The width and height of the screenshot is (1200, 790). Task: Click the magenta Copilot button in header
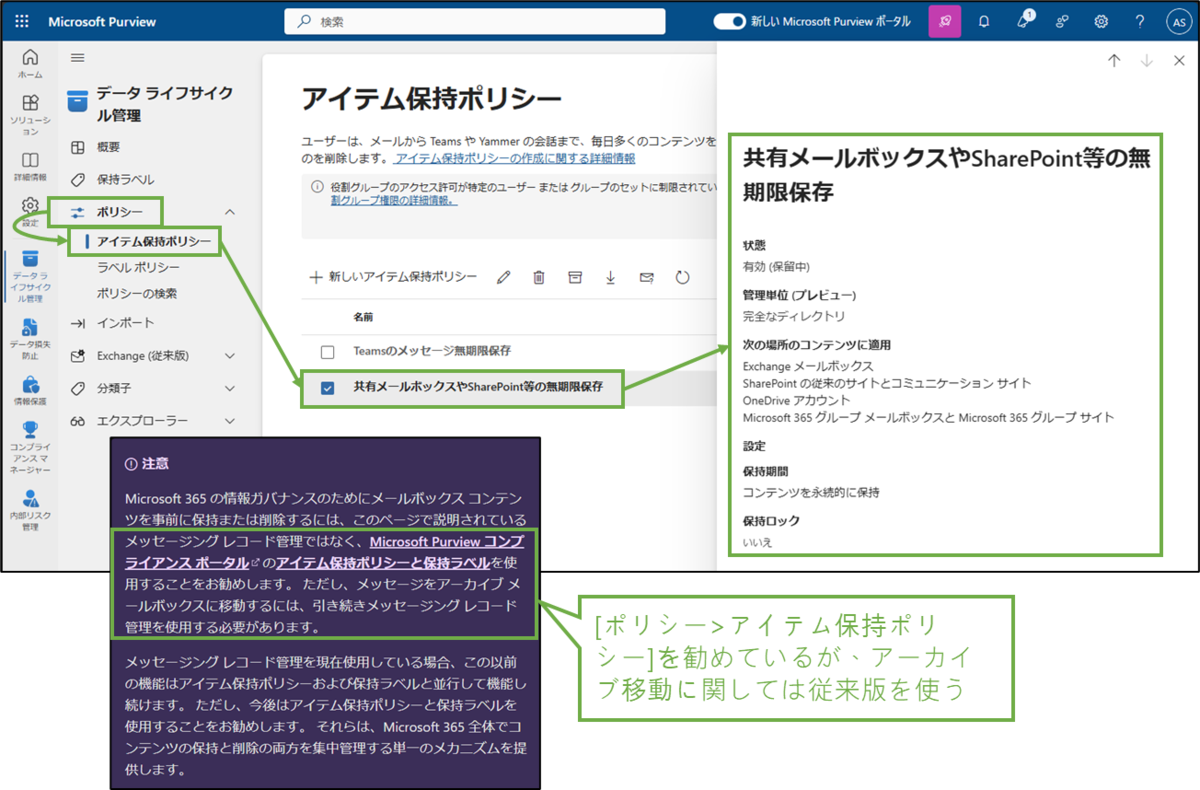coord(944,21)
